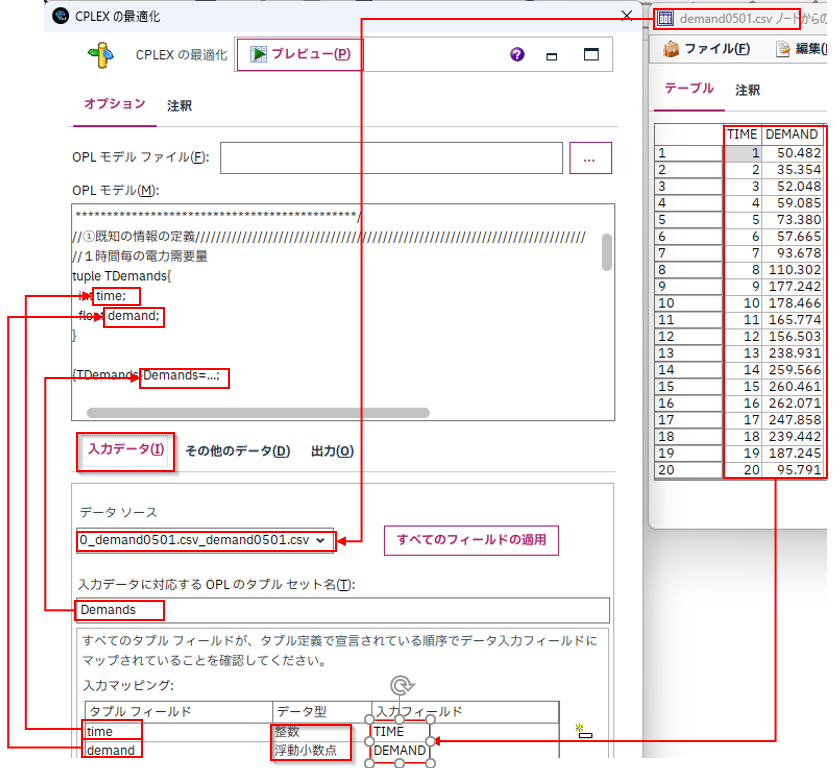The height and width of the screenshot is (768, 837).
Task: Click the OPL モデル ファイル input field
Action: [391, 157]
